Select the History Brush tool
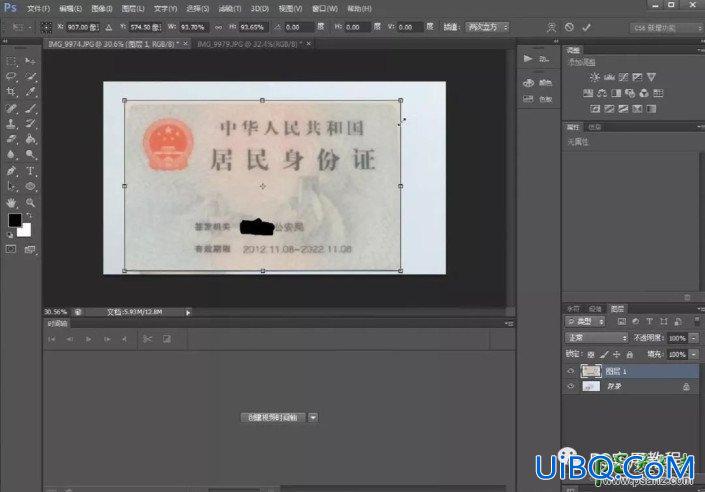The image size is (705, 492). tap(30, 124)
